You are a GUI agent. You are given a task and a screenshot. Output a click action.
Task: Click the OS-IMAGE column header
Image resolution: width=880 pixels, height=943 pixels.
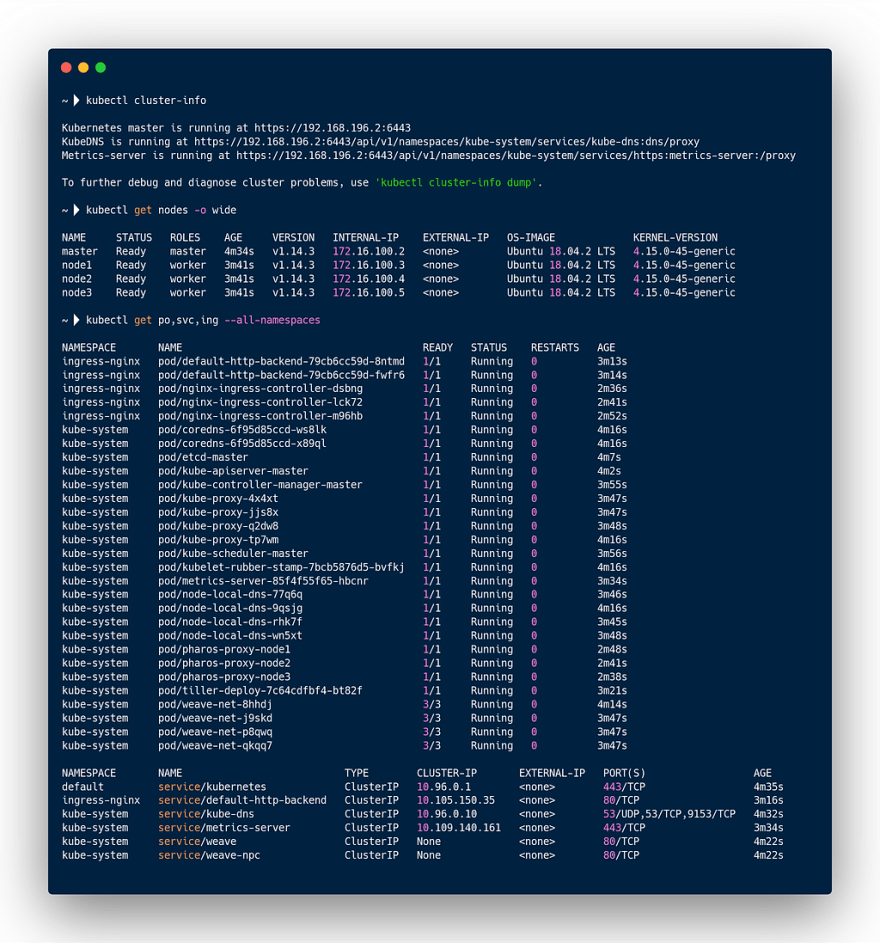531,238
